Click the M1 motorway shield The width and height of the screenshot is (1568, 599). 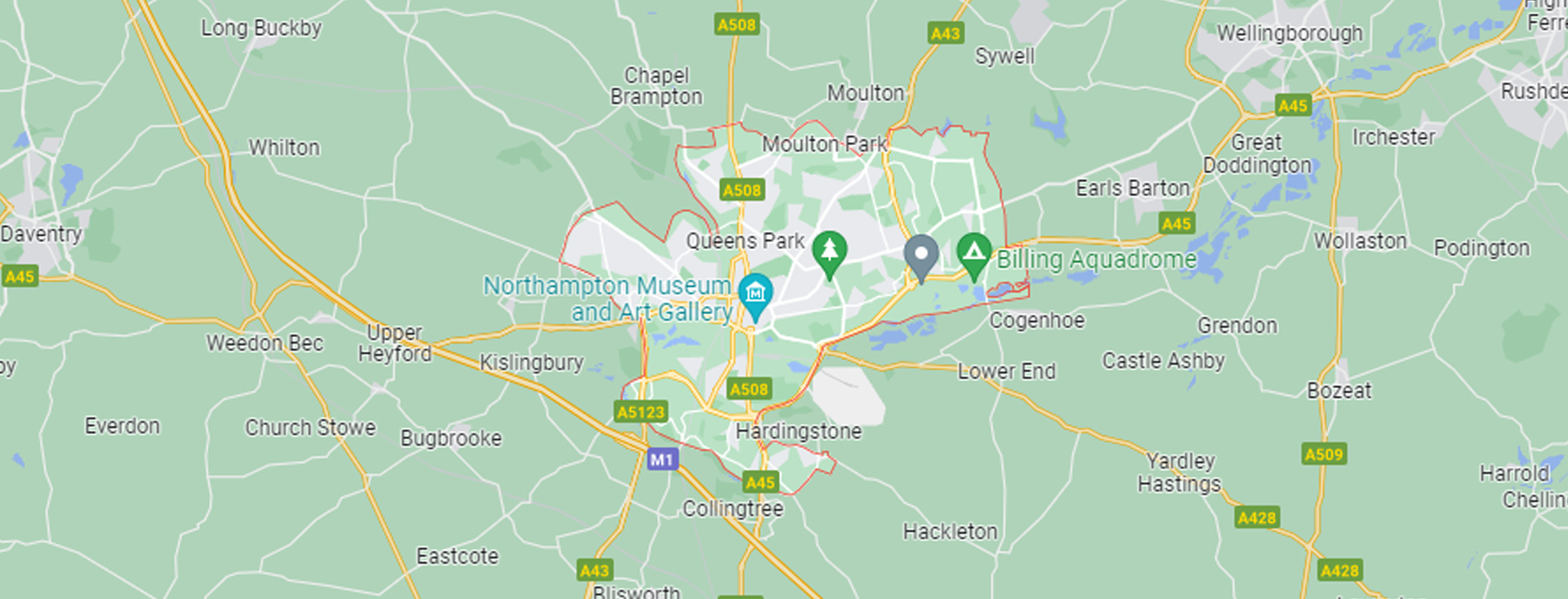(661, 459)
